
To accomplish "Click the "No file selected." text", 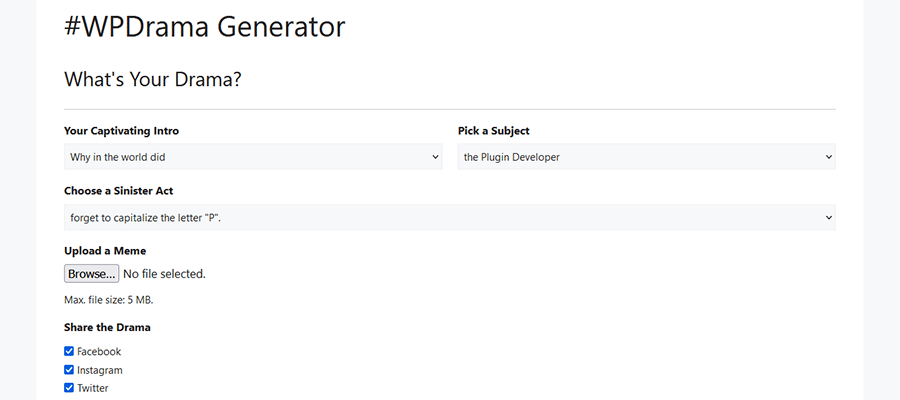I will click(164, 274).
